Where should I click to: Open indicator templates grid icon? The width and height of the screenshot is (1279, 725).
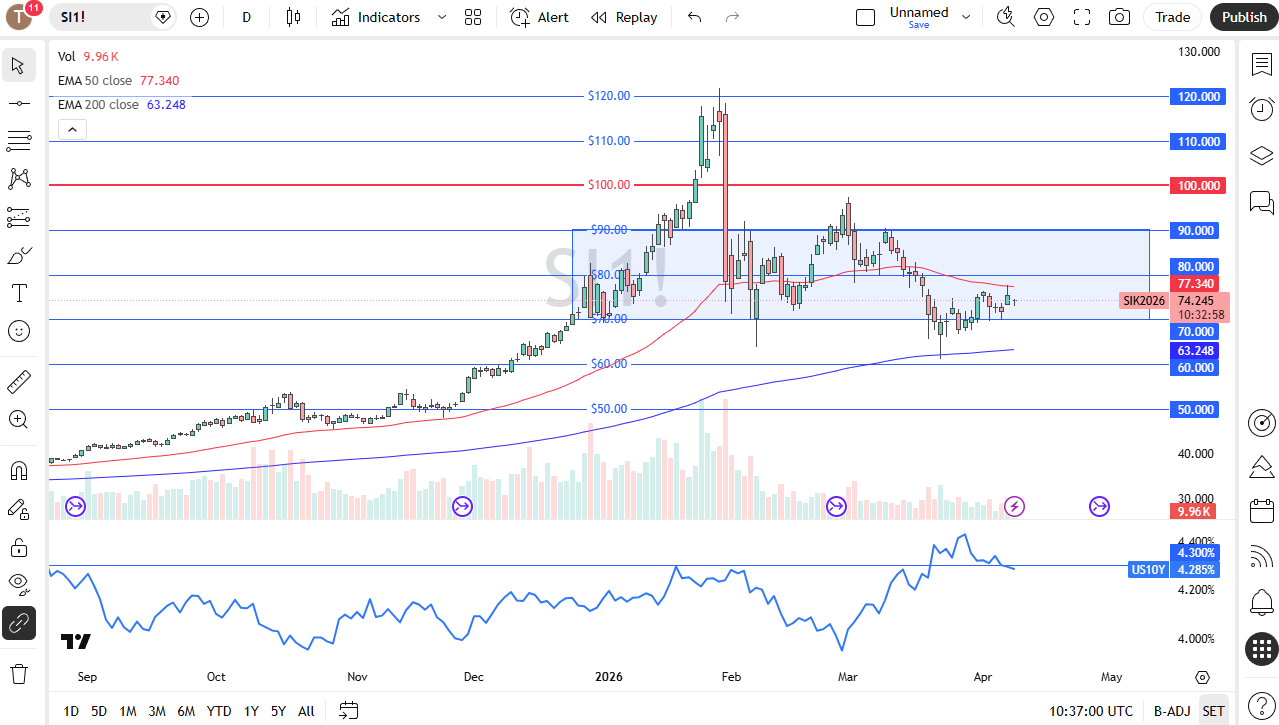coord(473,17)
